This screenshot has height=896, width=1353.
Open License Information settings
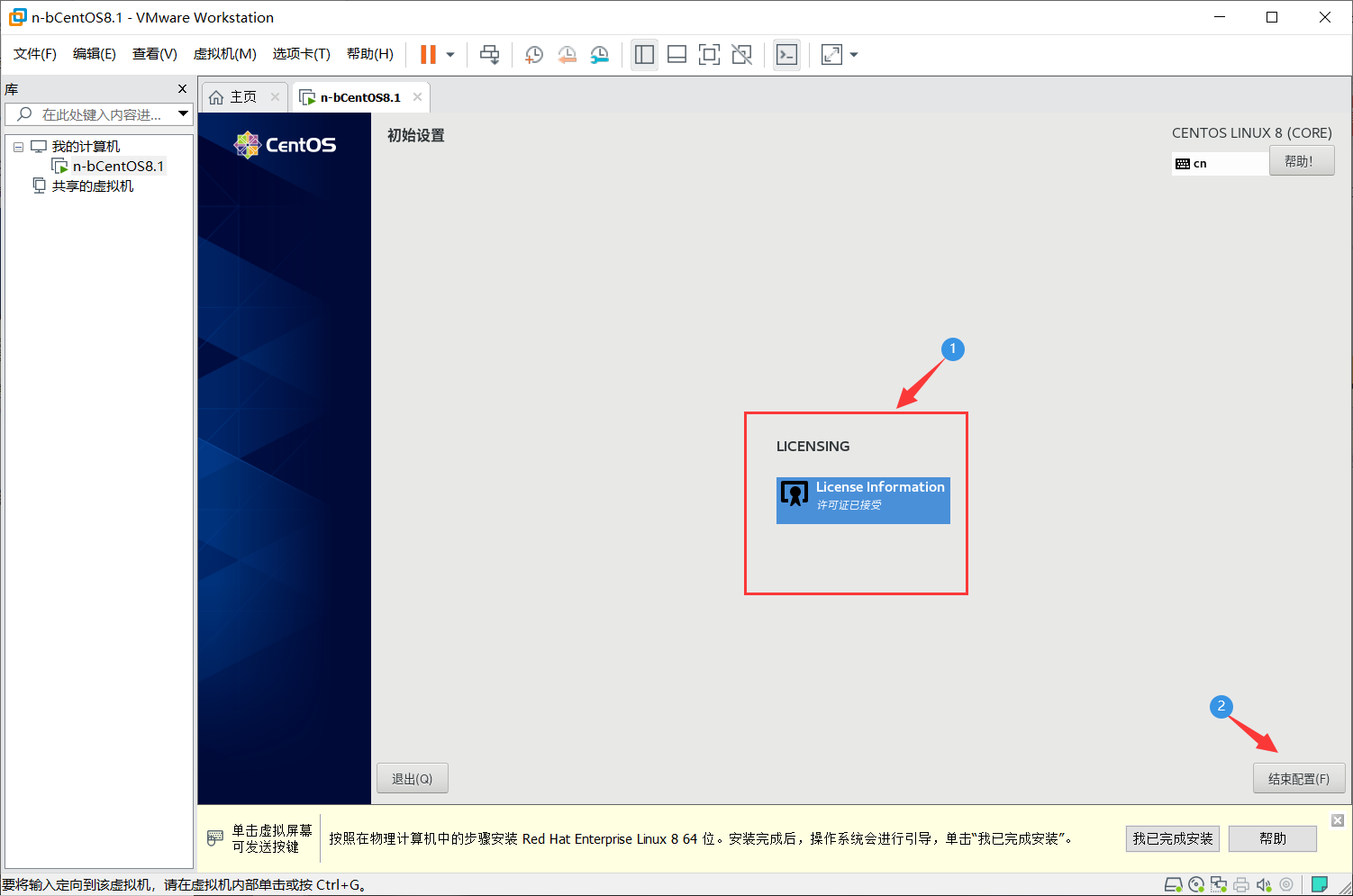863,501
